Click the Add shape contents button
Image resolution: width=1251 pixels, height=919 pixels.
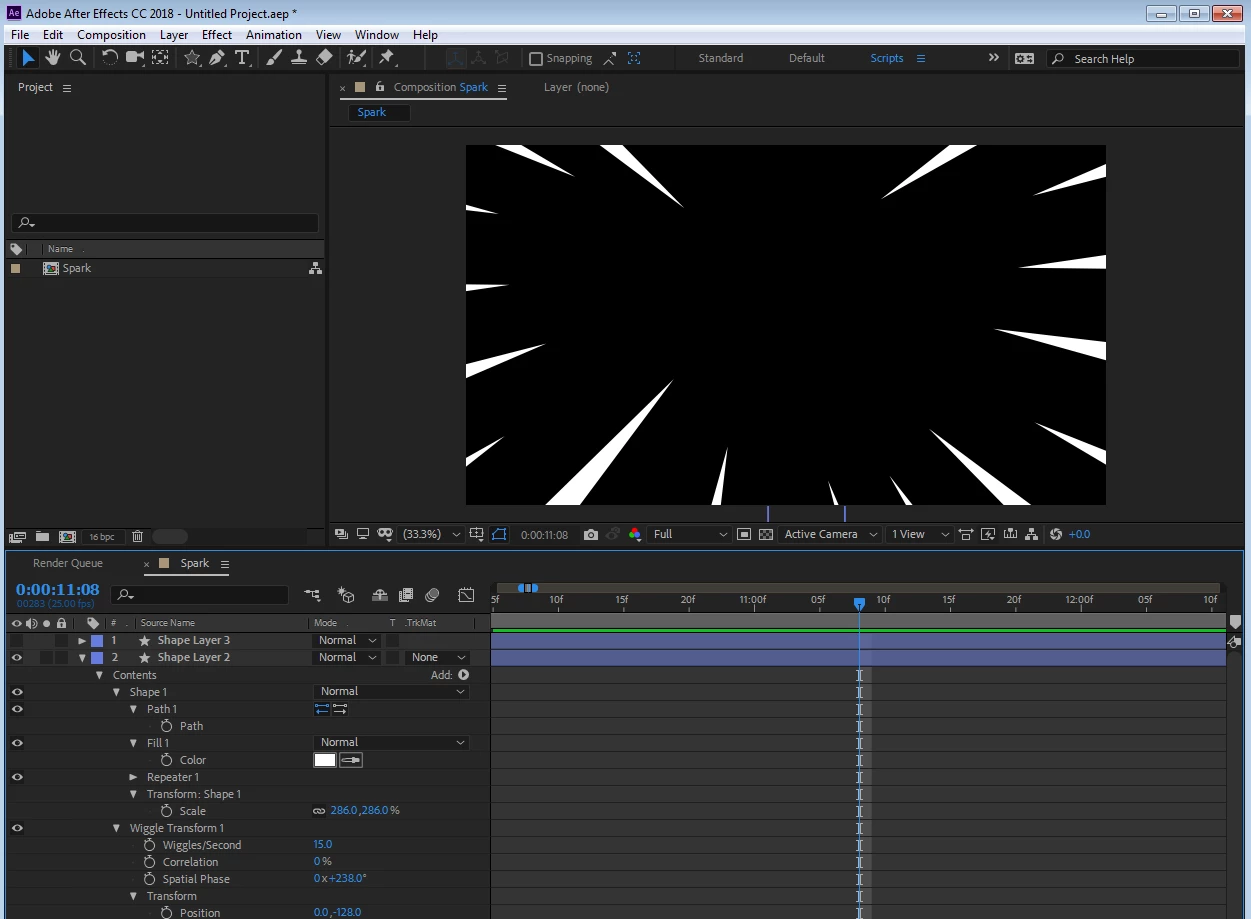point(463,675)
